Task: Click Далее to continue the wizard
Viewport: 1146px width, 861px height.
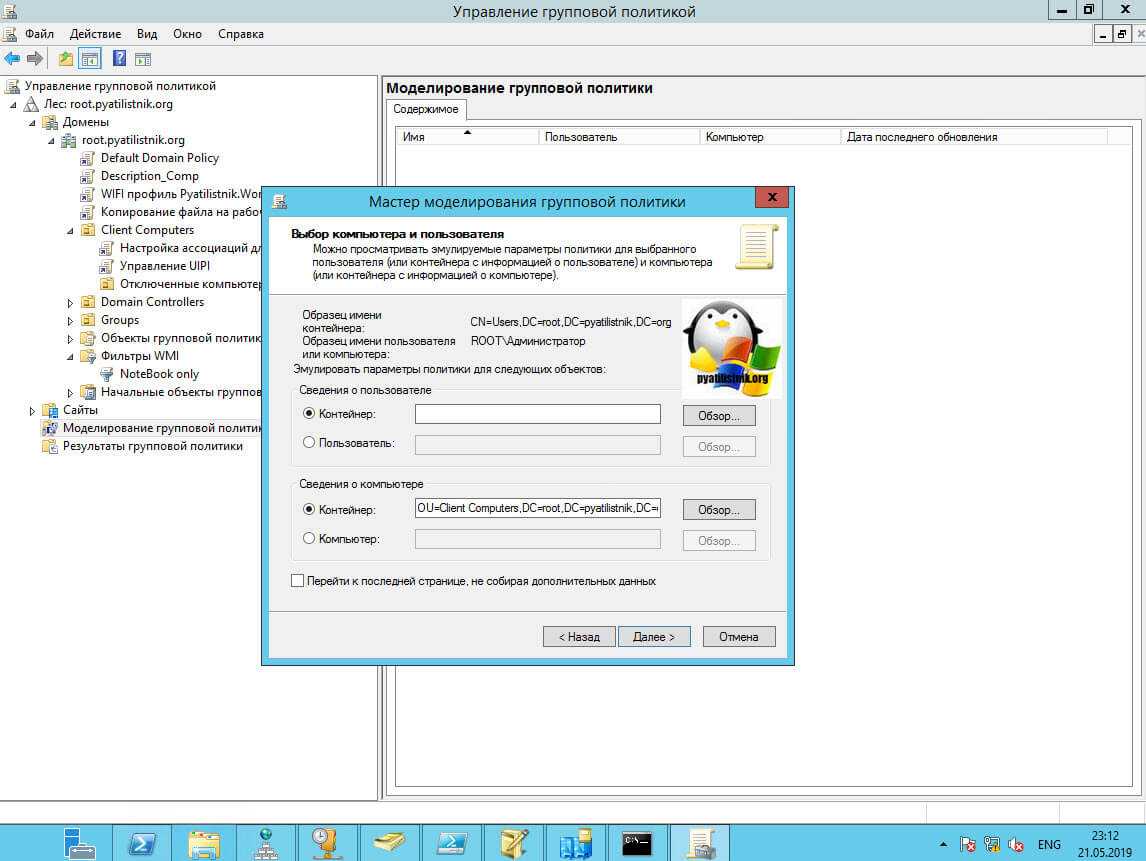Action: pos(654,637)
